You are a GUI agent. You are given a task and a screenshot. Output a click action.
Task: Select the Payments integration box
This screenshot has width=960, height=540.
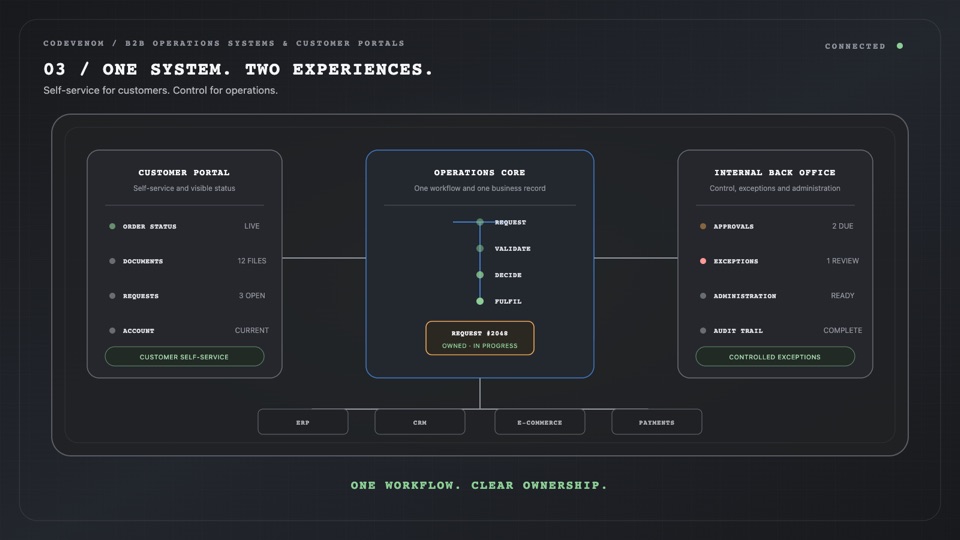click(x=657, y=422)
